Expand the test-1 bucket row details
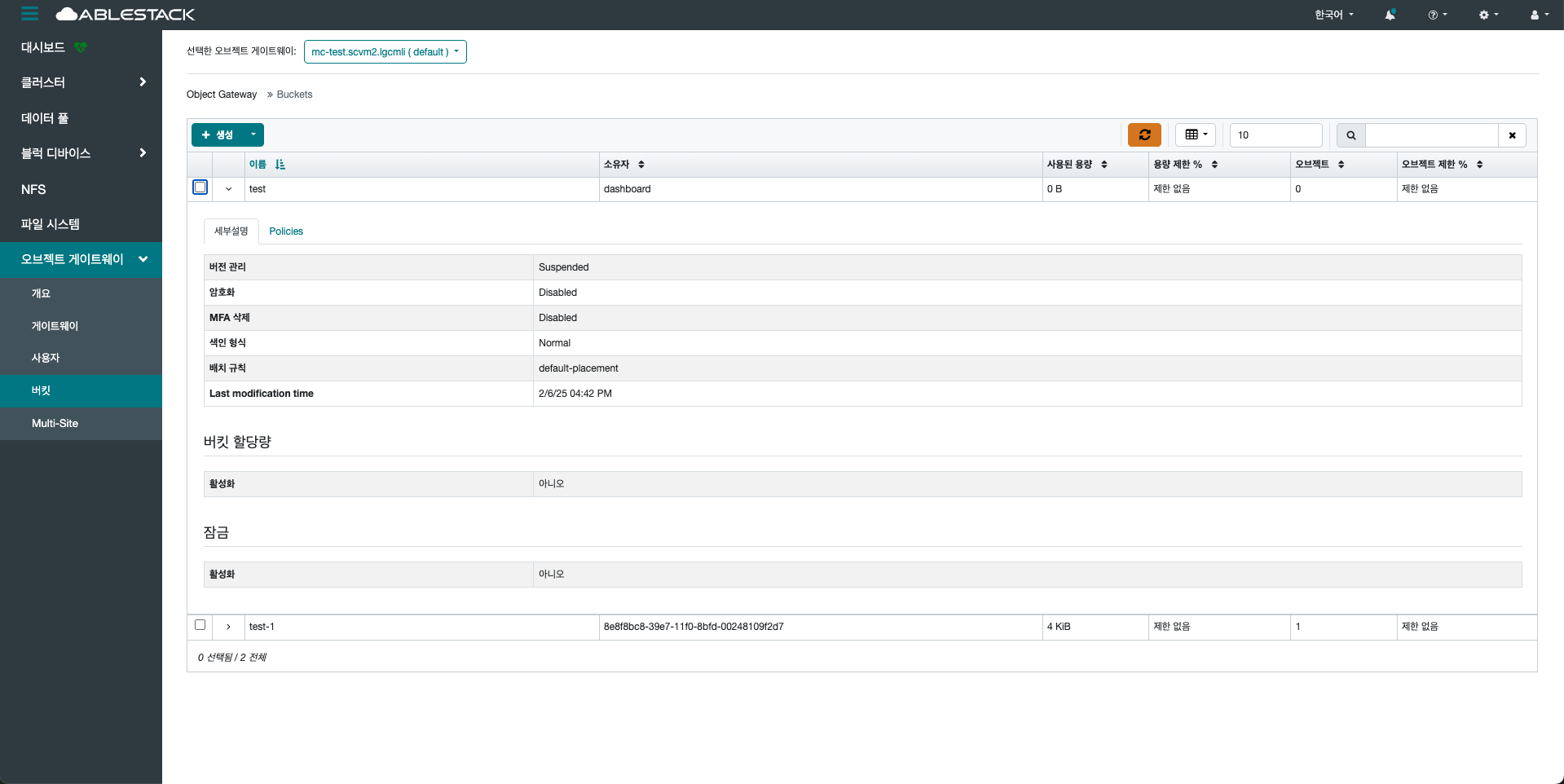 tap(228, 627)
